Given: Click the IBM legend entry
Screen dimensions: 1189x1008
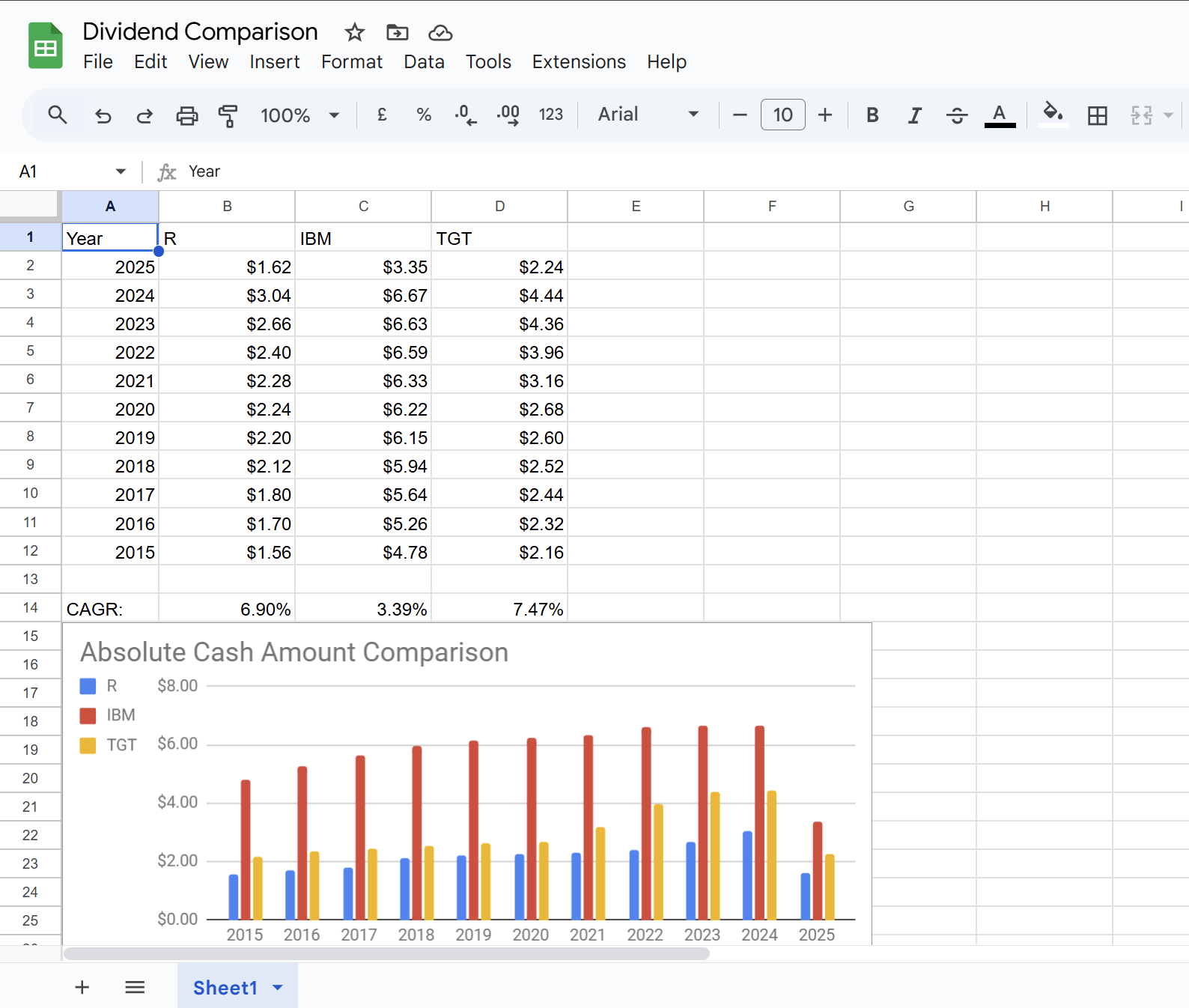Looking at the screenshot, I should pyautogui.click(x=108, y=715).
